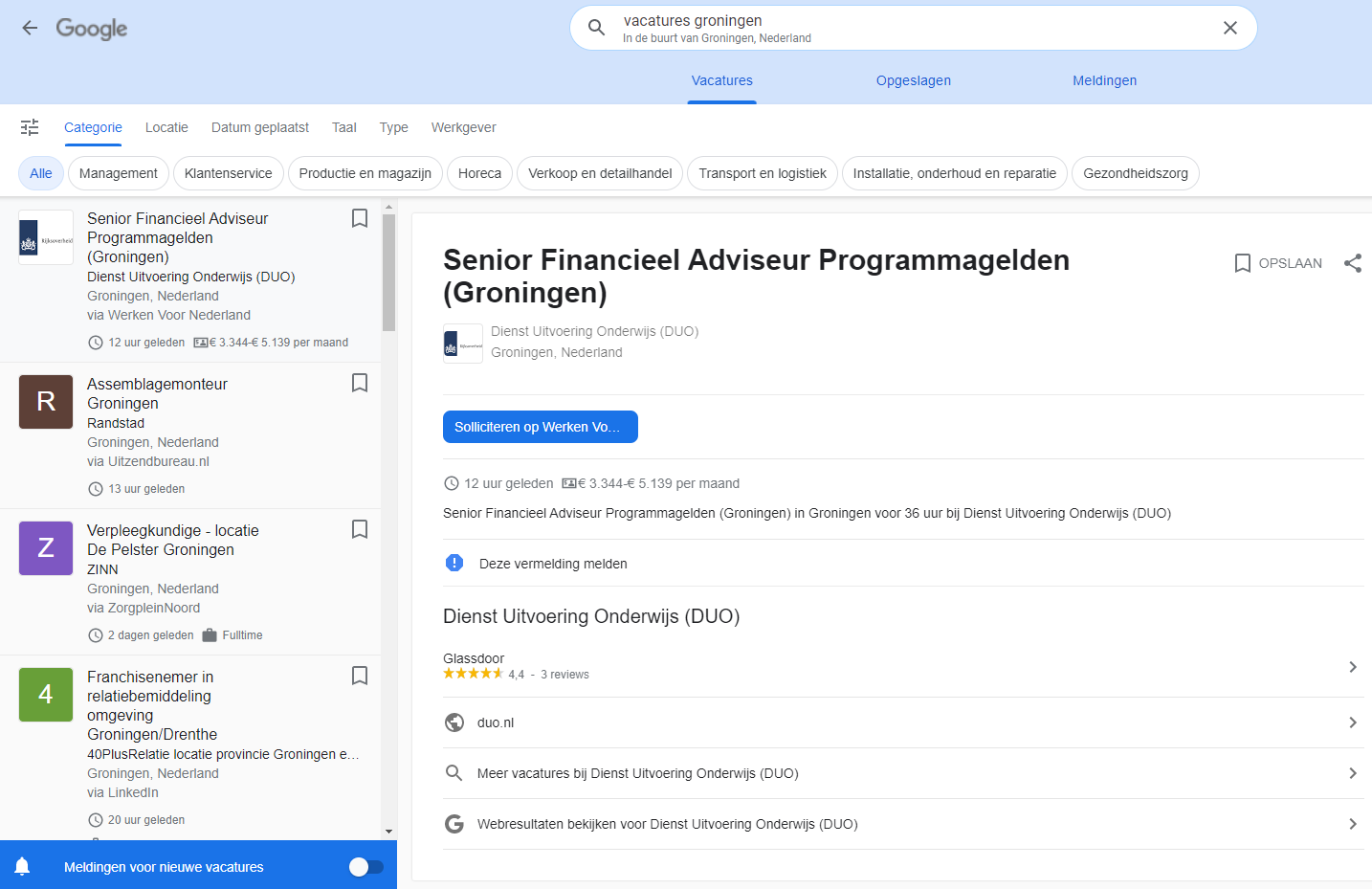Image resolution: width=1372 pixels, height=889 pixels.
Task: Select the Locatie filter tab
Action: tap(166, 127)
